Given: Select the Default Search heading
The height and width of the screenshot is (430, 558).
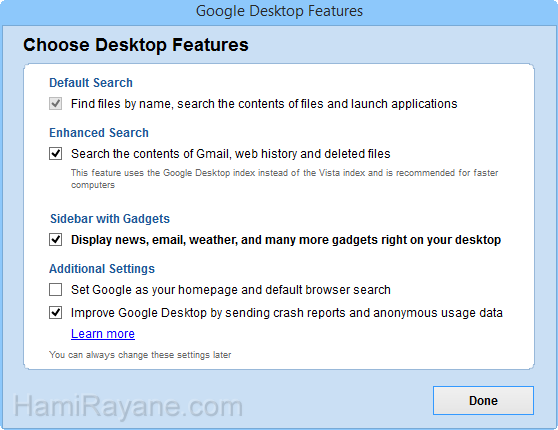Looking at the screenshot, I should (x=91, y=83).
